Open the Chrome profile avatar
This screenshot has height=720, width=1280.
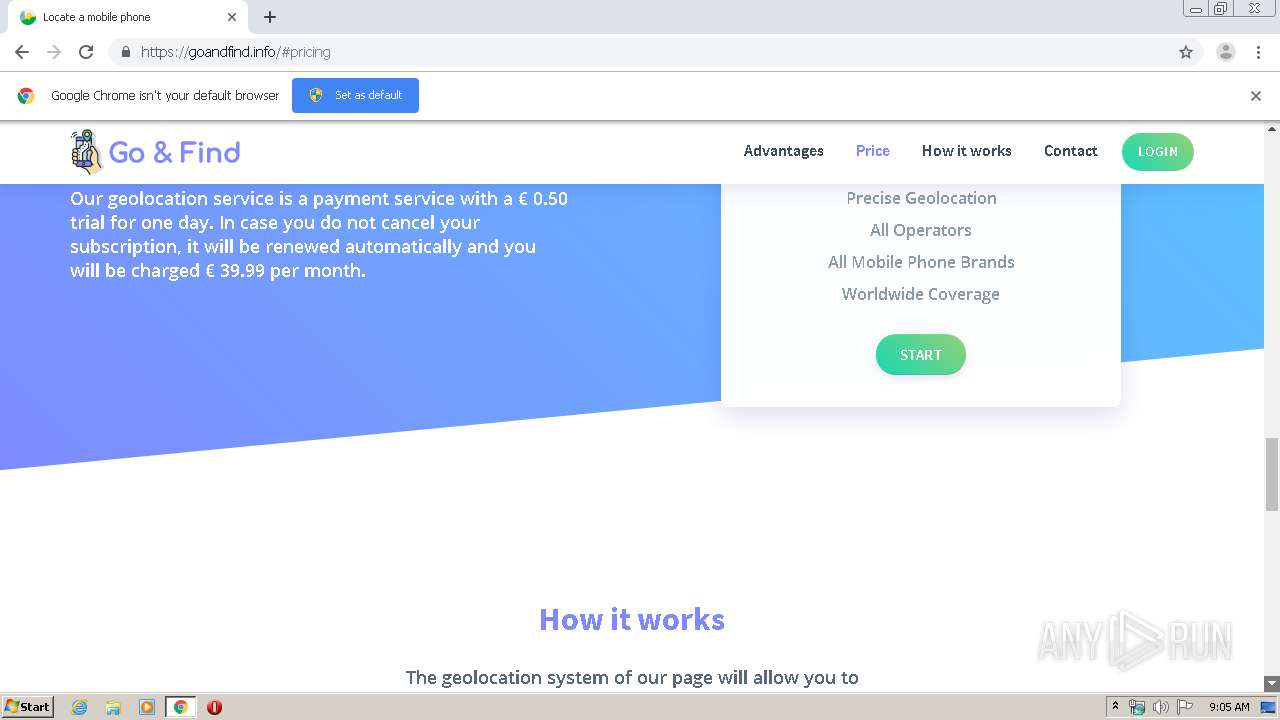tap(1226, 52)
